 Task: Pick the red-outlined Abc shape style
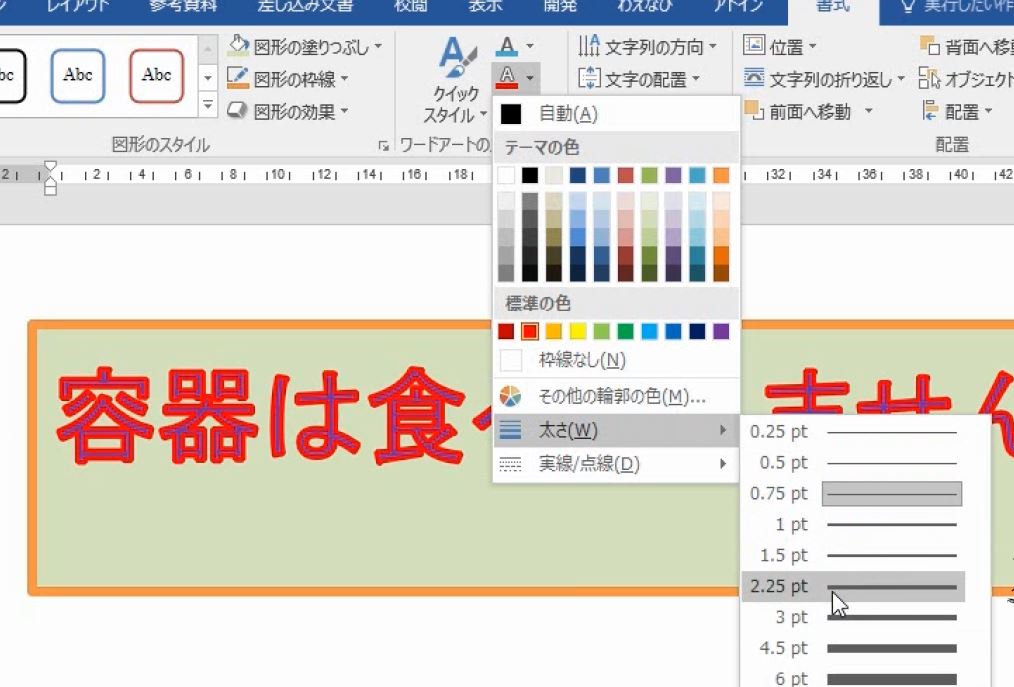[x=156, y=76]
